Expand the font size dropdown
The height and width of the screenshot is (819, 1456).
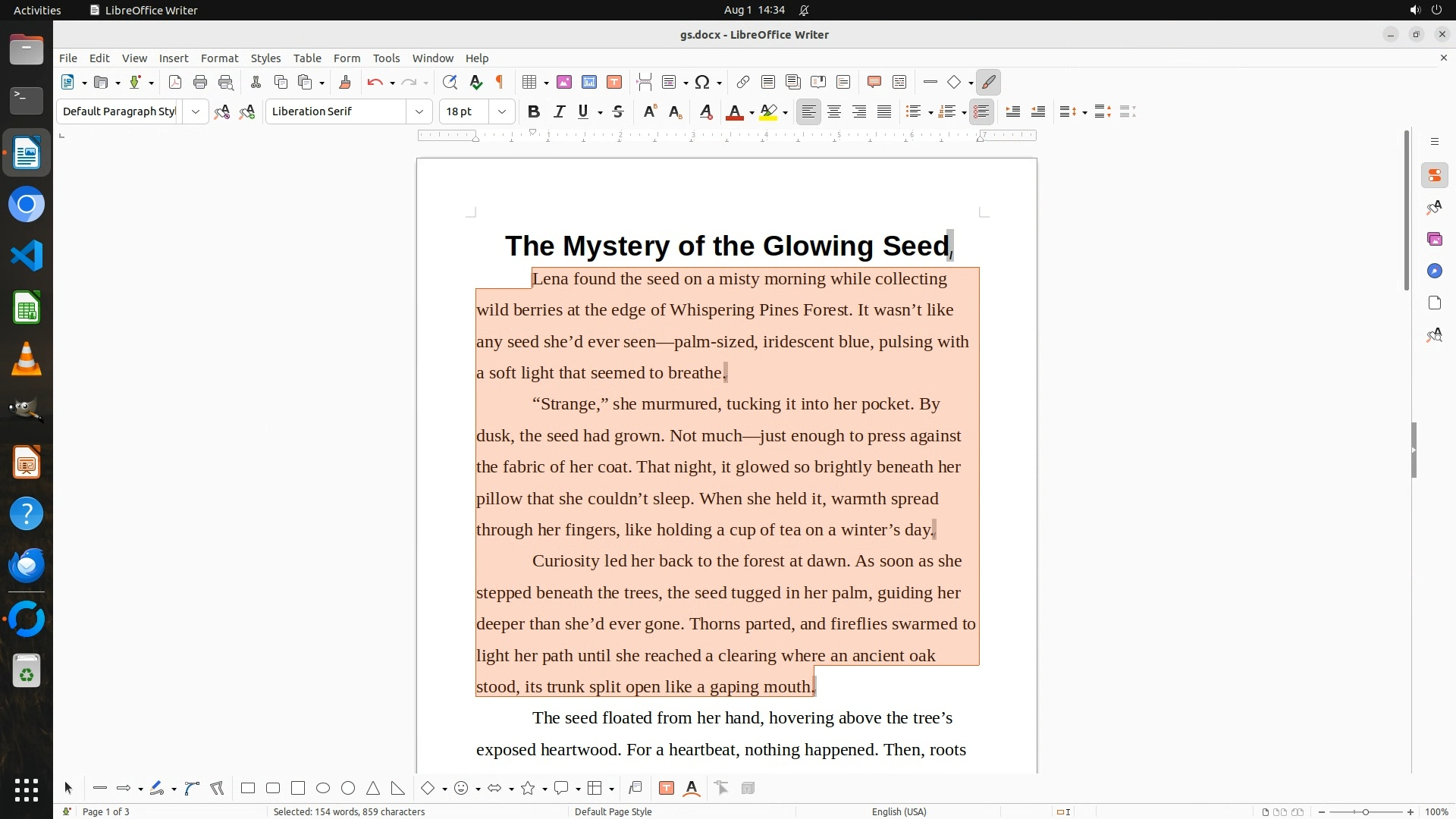pos(502,112)
